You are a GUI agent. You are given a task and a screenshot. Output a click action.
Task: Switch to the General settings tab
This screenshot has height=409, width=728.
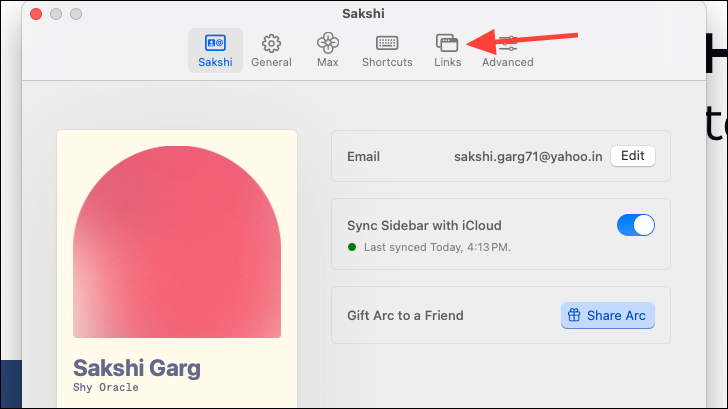(x=271, y=51)
